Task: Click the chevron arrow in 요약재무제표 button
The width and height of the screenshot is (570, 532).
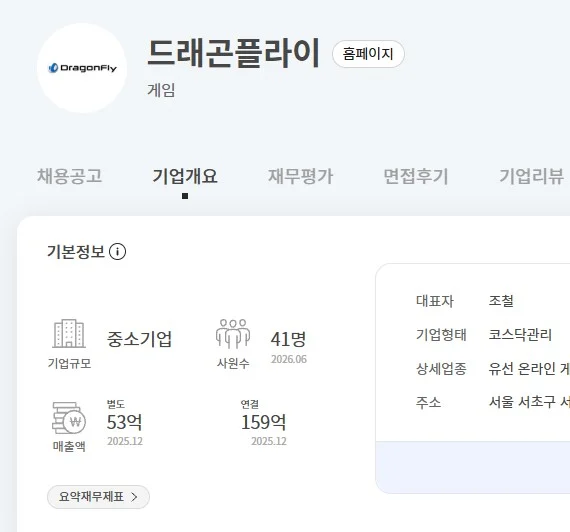Action: tap(134, 497)
